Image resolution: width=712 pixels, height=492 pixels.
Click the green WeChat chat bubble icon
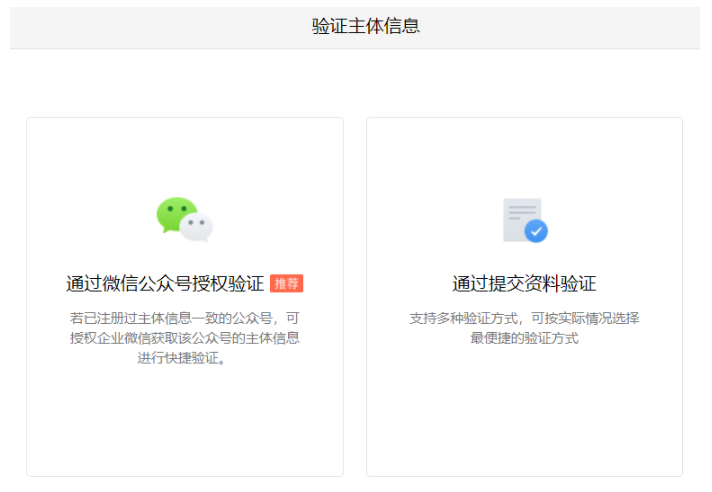point(175,214)
